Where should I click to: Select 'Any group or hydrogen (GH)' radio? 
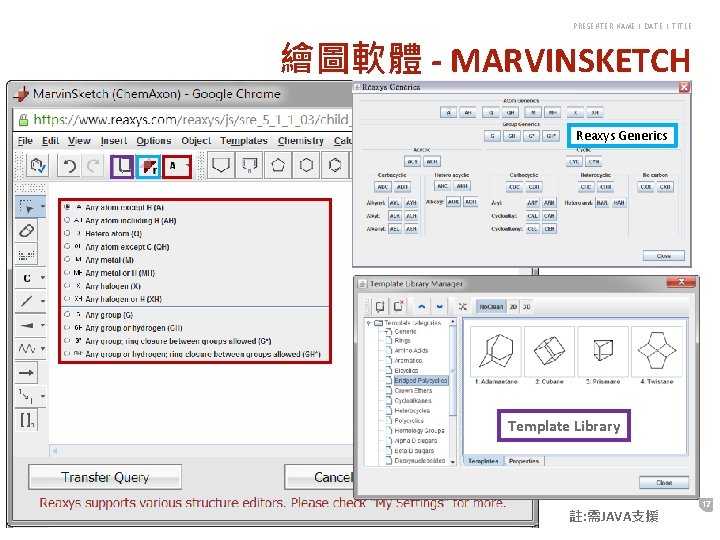[x=68, y=328]
